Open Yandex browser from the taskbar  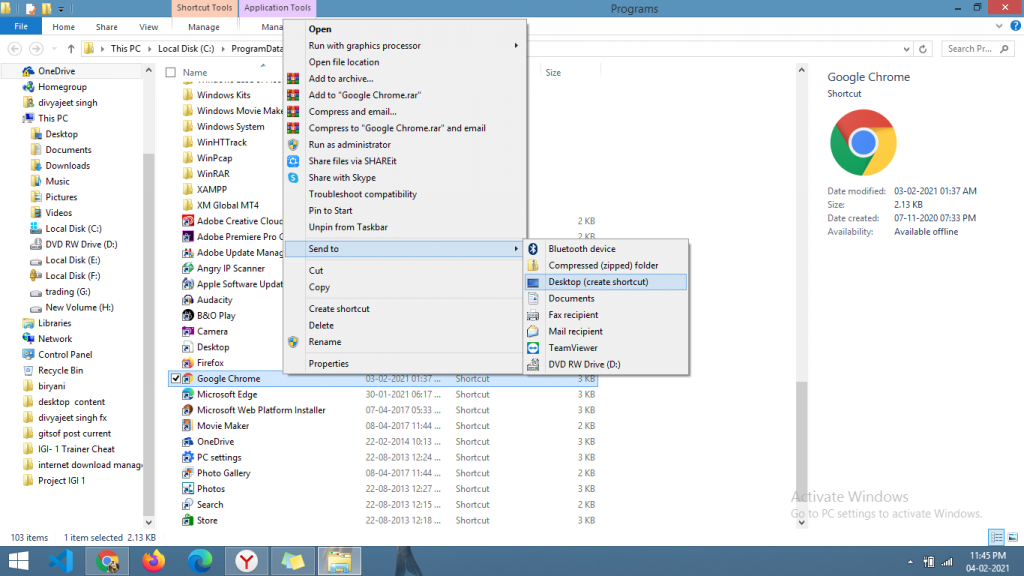[246, 561]
